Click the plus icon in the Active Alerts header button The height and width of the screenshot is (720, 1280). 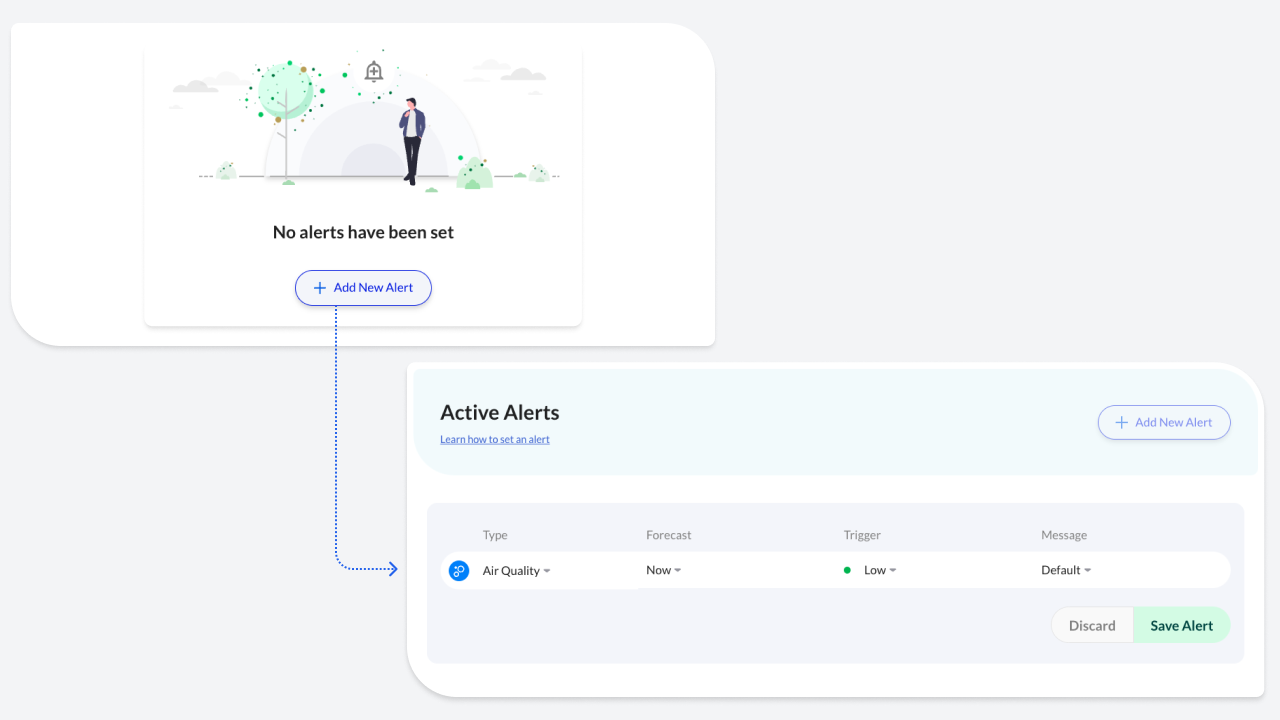point(1122,423)
